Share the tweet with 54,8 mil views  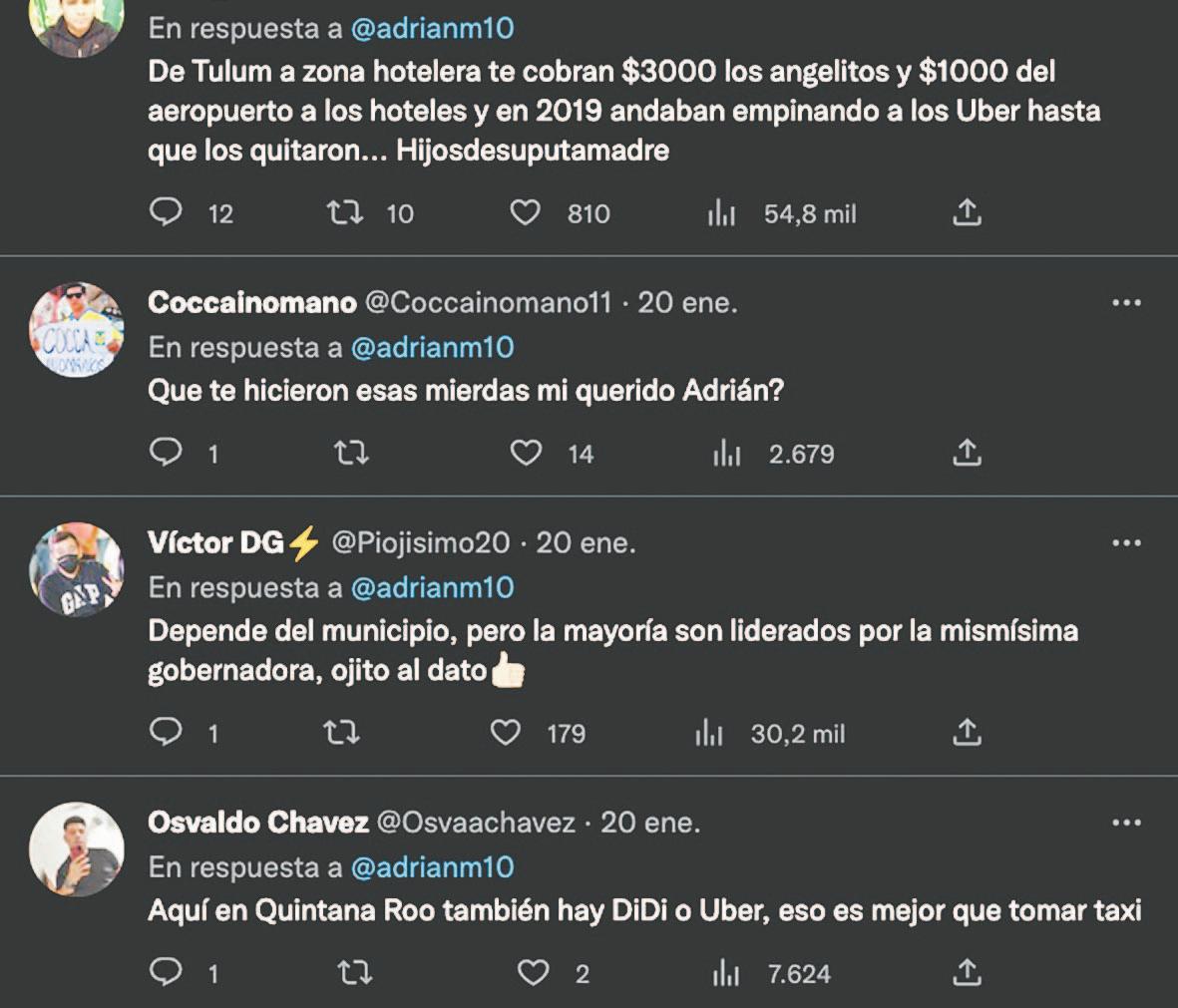tap(967, 213)
